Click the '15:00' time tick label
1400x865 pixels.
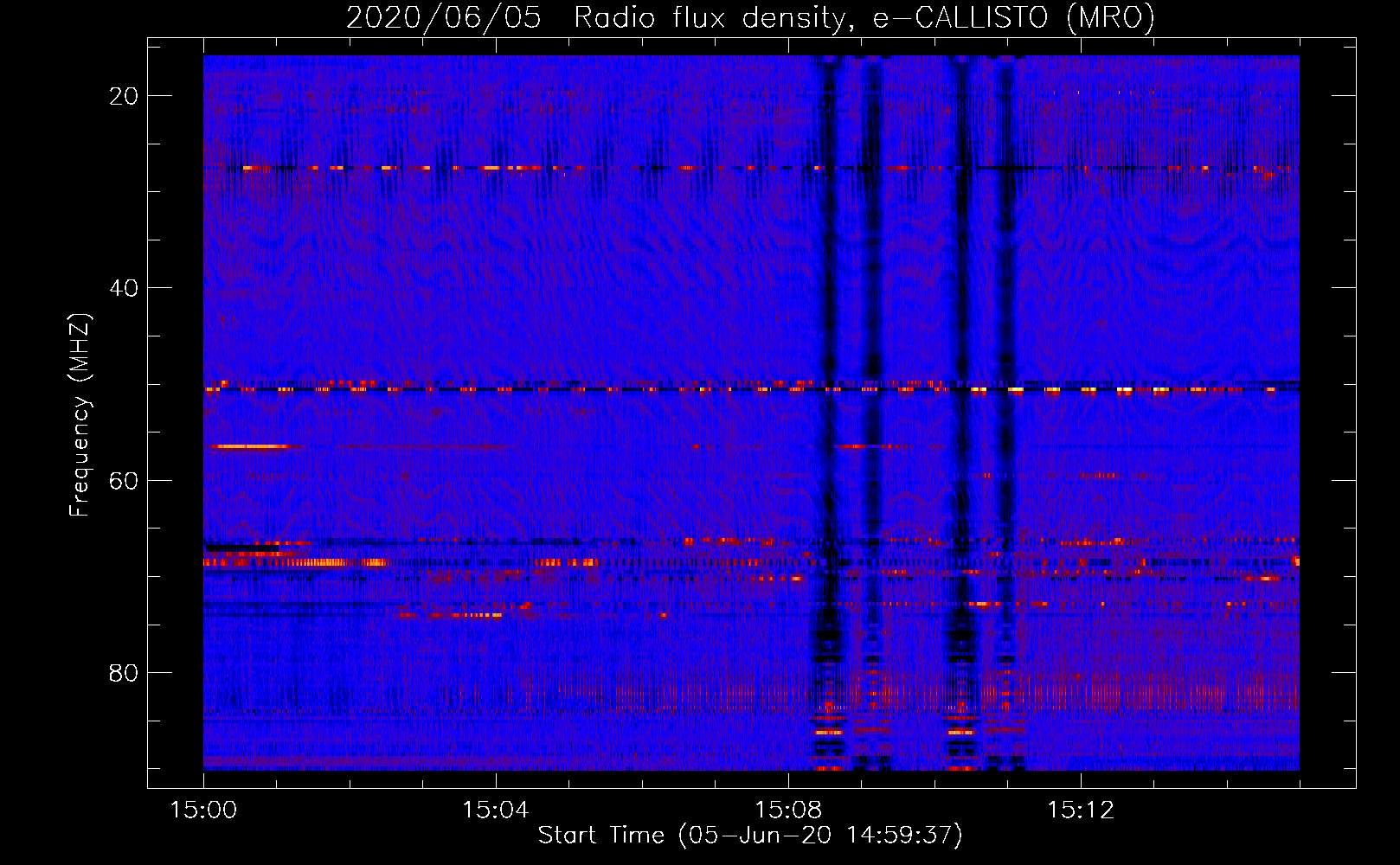(x=203, y=811)
